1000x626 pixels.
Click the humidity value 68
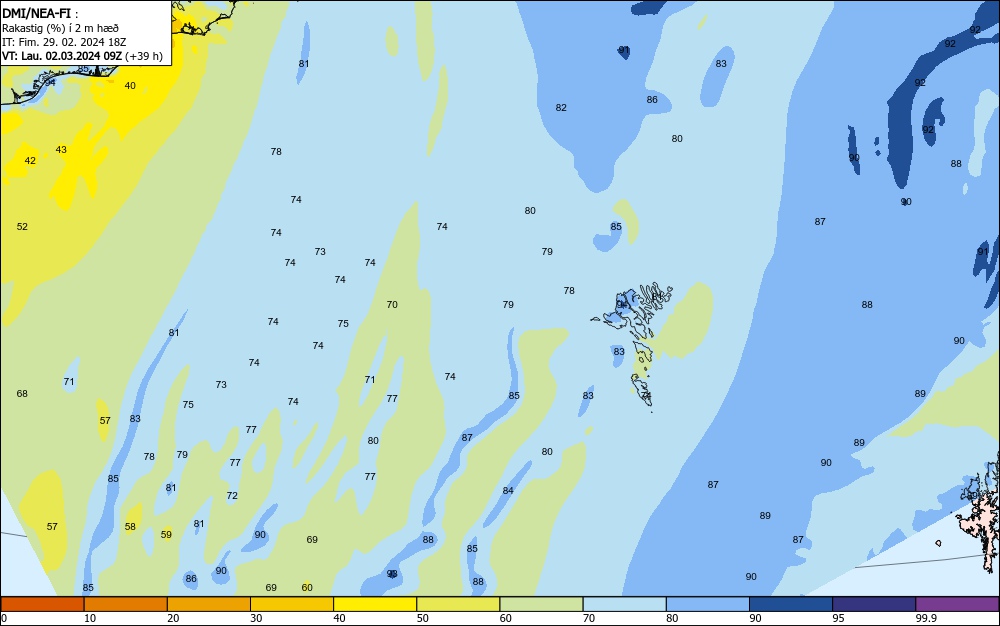pyautogui.click(x=22, y=394)
